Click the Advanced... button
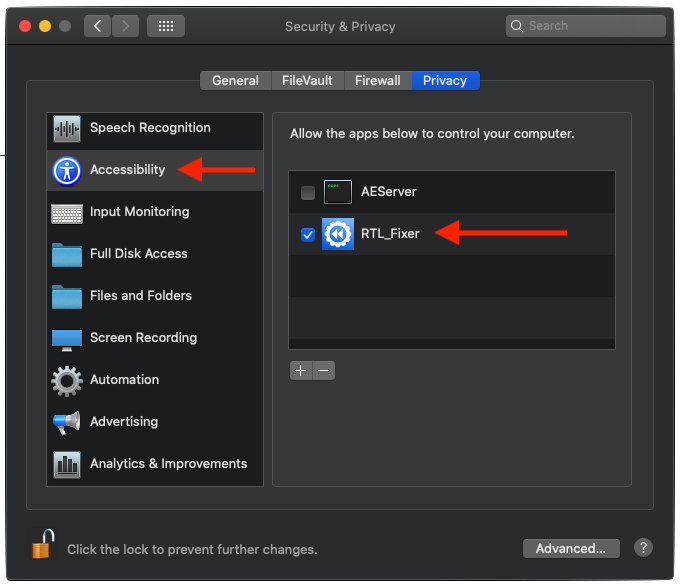This screenshot has width=680, height=586. point(571,548)
